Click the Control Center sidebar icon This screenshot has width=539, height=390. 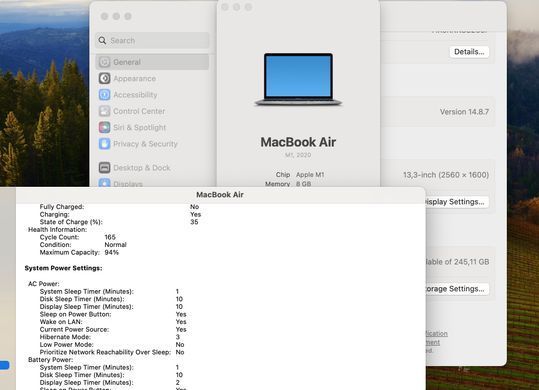pyautogui.click(x=104, y=111)
